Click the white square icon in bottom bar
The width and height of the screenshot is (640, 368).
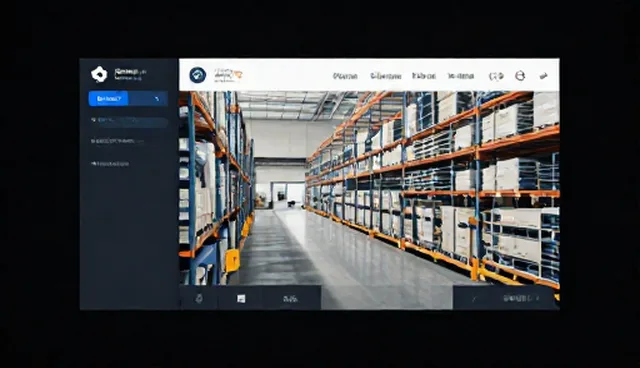[241, 299]
